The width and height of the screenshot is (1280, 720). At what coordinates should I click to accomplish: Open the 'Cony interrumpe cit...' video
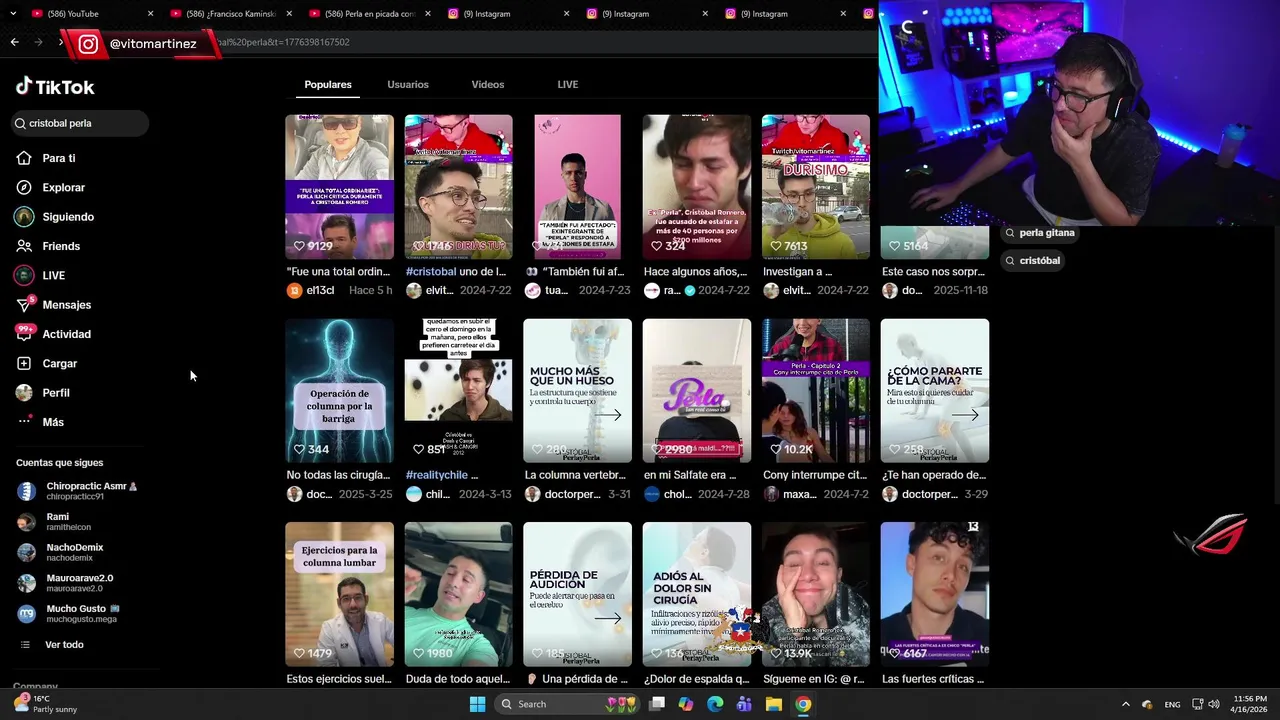815,391
